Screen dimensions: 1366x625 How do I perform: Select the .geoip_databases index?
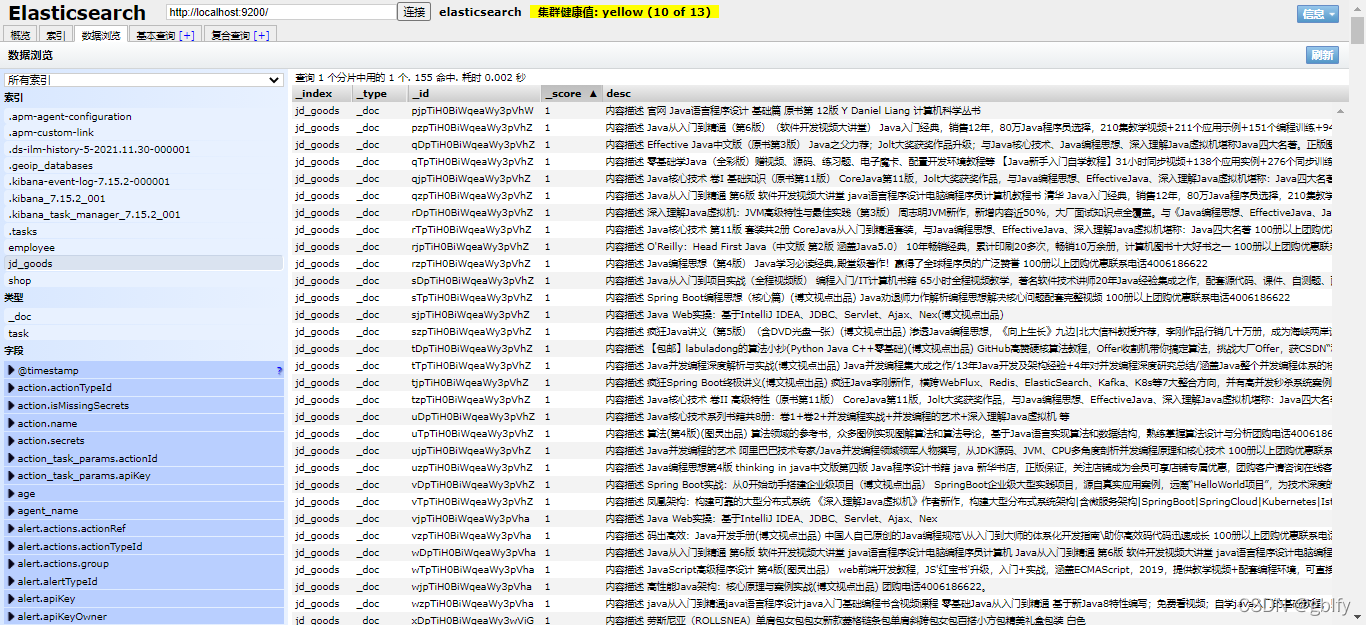point(143,165)
